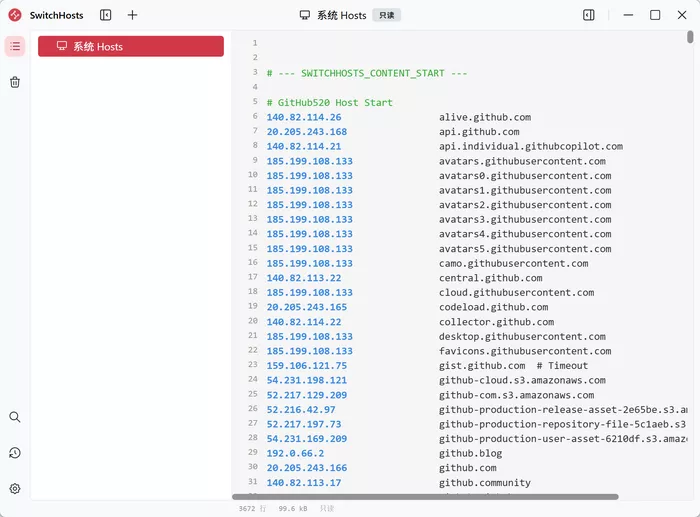Click api.individual.githubcopilot.com hostname
This screenshot has width=700, height=517.
531,146
